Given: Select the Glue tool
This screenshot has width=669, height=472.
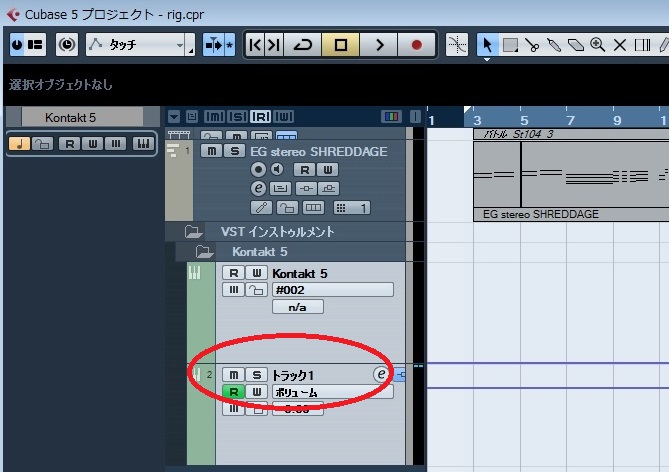Looking at the screenshot, I should point(554,44).
